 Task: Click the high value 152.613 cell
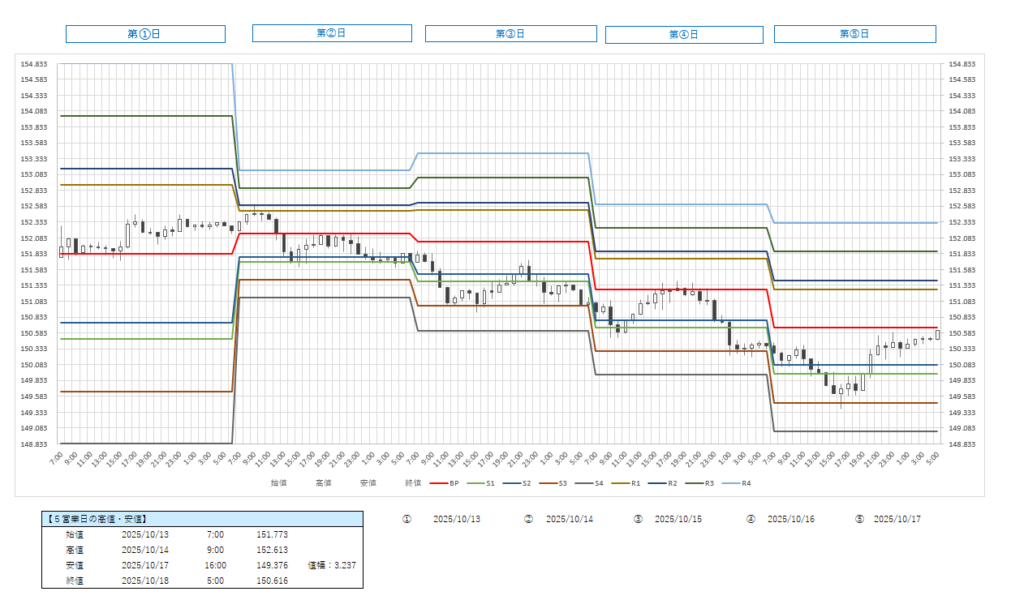[272, 550]
